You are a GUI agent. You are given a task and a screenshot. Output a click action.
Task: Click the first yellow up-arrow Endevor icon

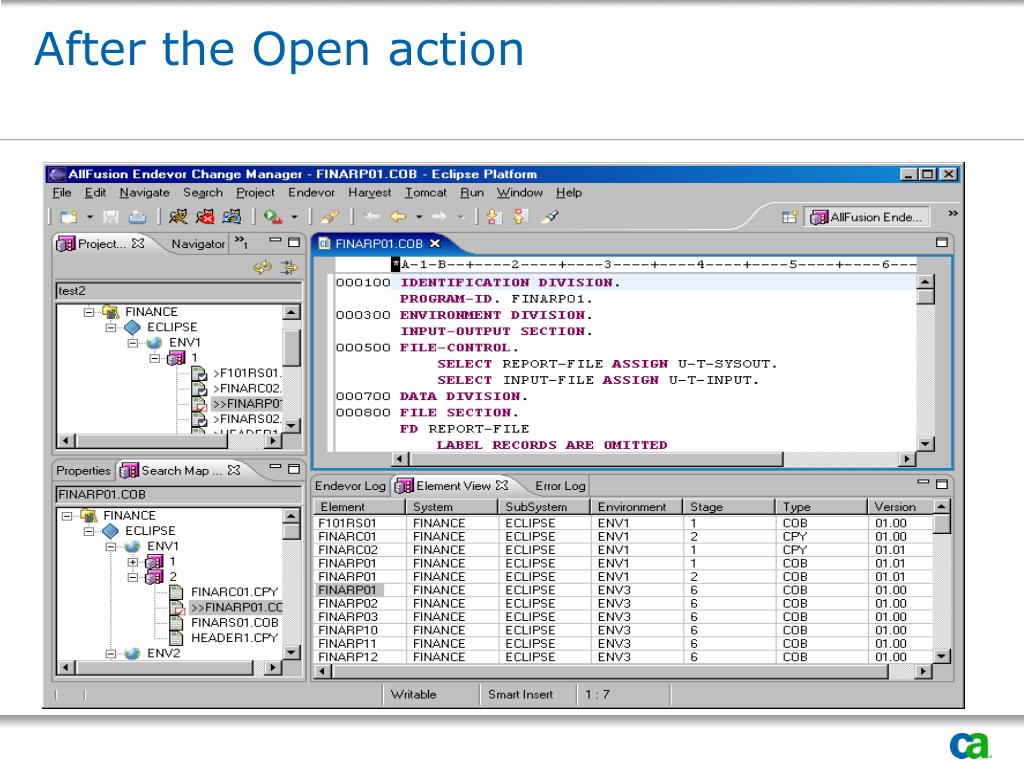point(494,217)
